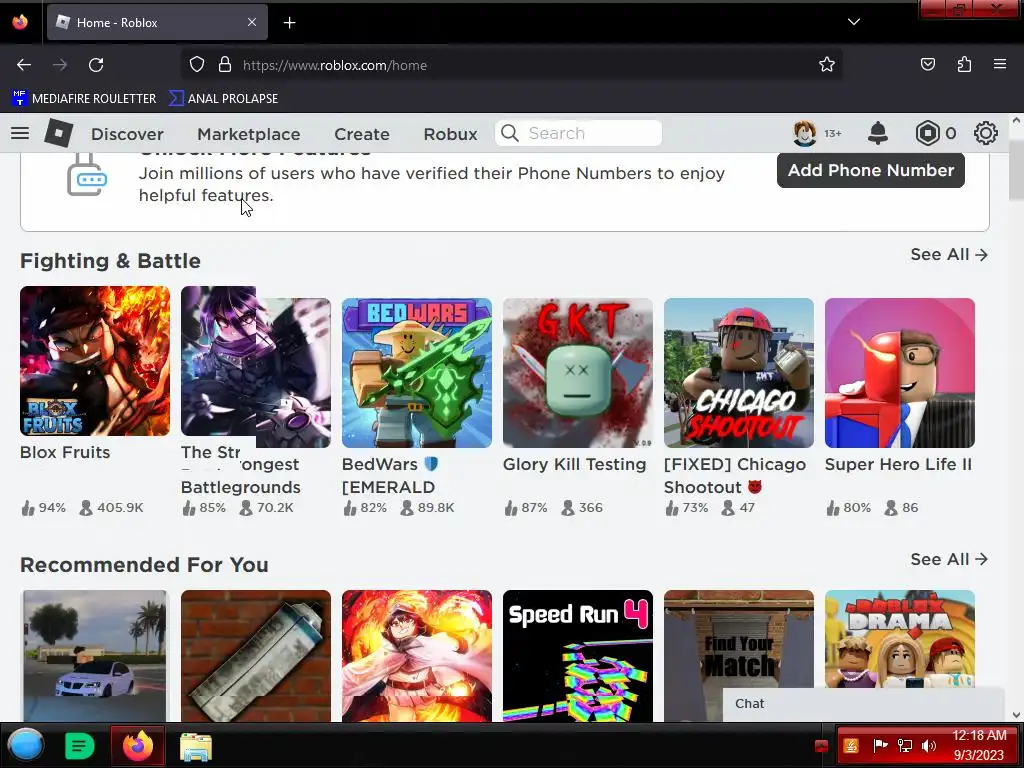Click the volume speaker tray icon
The image size is (1024, 768).
928,746
